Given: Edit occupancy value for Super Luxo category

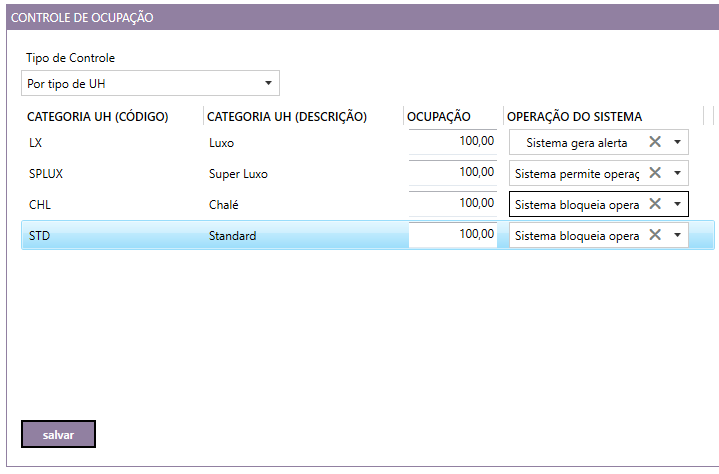Looking at the screenshot, I should [x=453, y=173].
